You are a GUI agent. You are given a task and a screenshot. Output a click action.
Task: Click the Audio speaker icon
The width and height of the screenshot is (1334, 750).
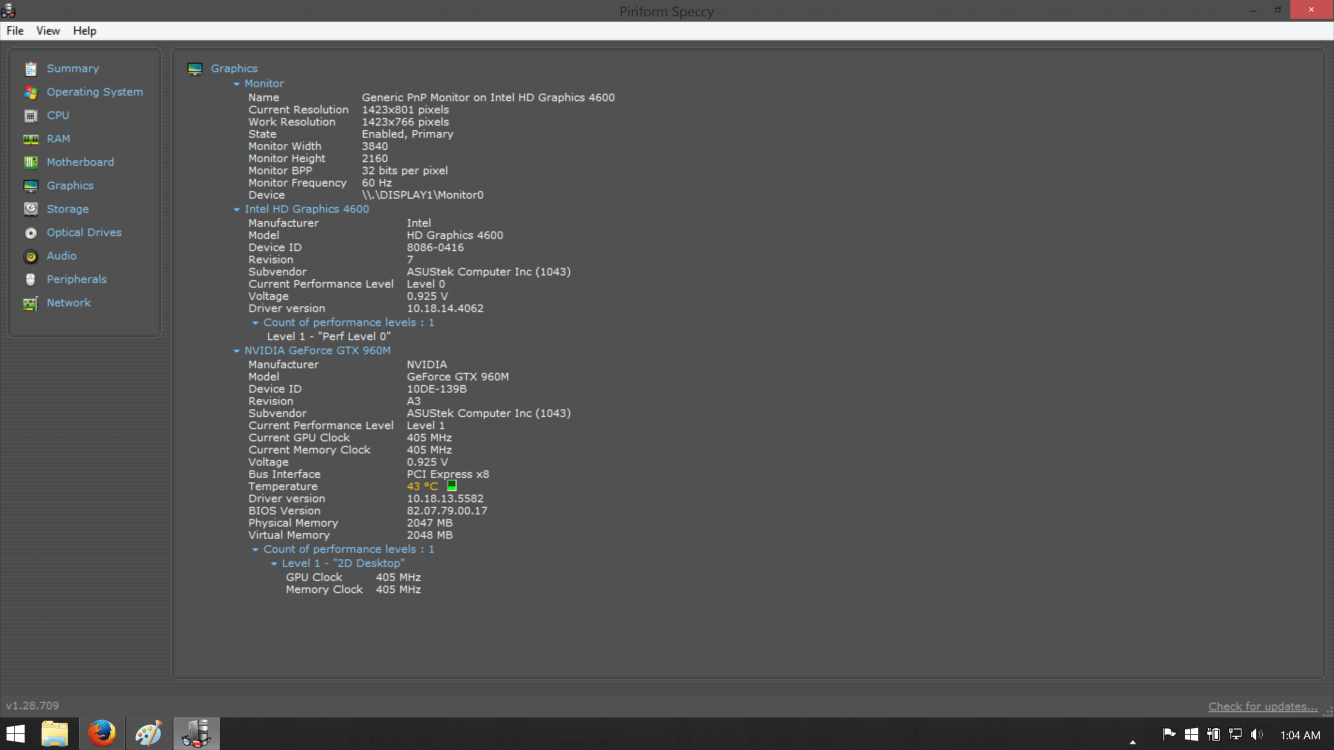coord(31,256)
